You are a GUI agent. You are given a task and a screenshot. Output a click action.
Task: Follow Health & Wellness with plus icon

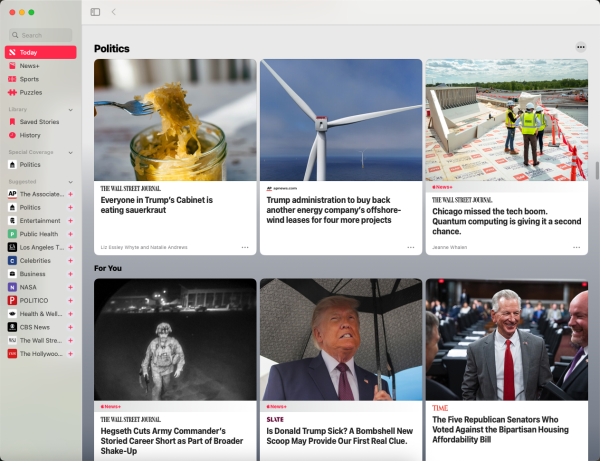[70, 314]
